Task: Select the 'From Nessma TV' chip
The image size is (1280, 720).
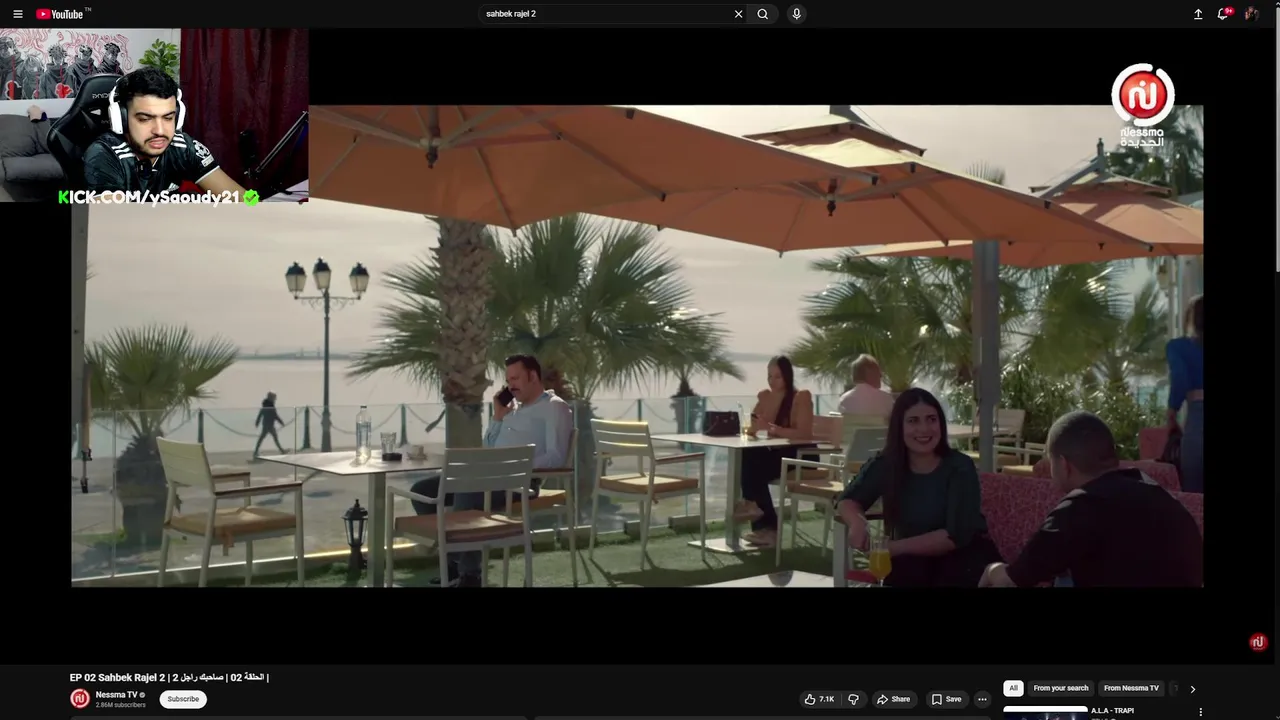Action: pos(1131,688)
